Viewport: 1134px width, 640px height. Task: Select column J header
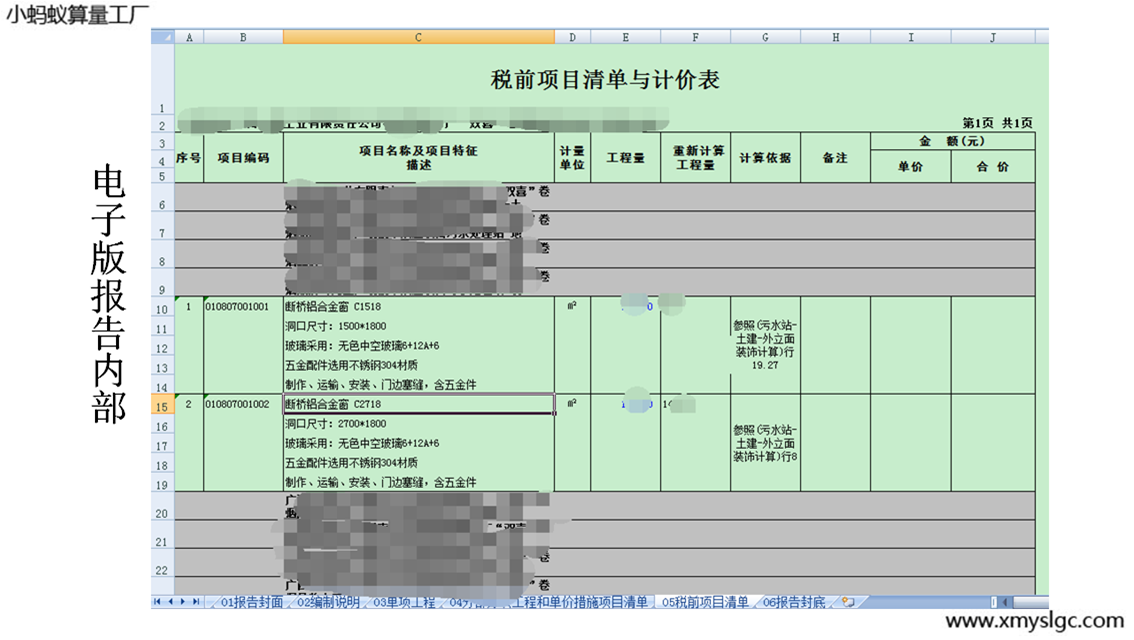[x=992, y=37]
